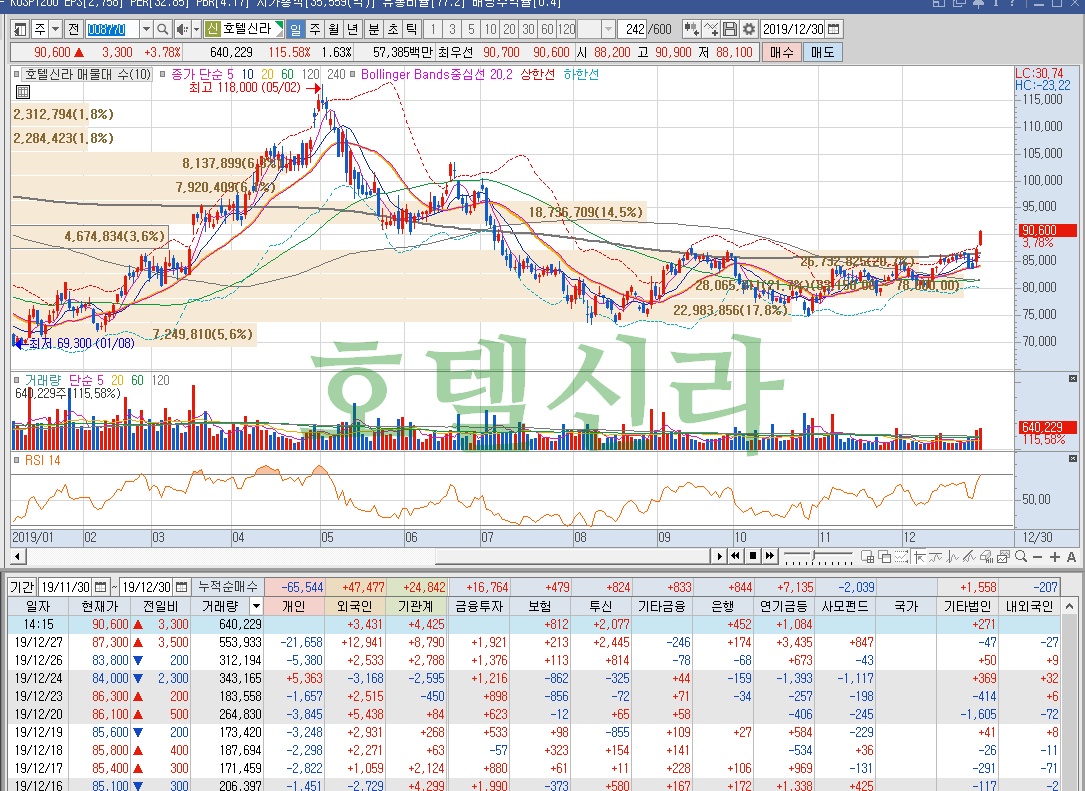The width and height of the screenshot is (1085, 791).
Task: Click the eraser tool icon in bottom toolbar
Action: (987, 556)
